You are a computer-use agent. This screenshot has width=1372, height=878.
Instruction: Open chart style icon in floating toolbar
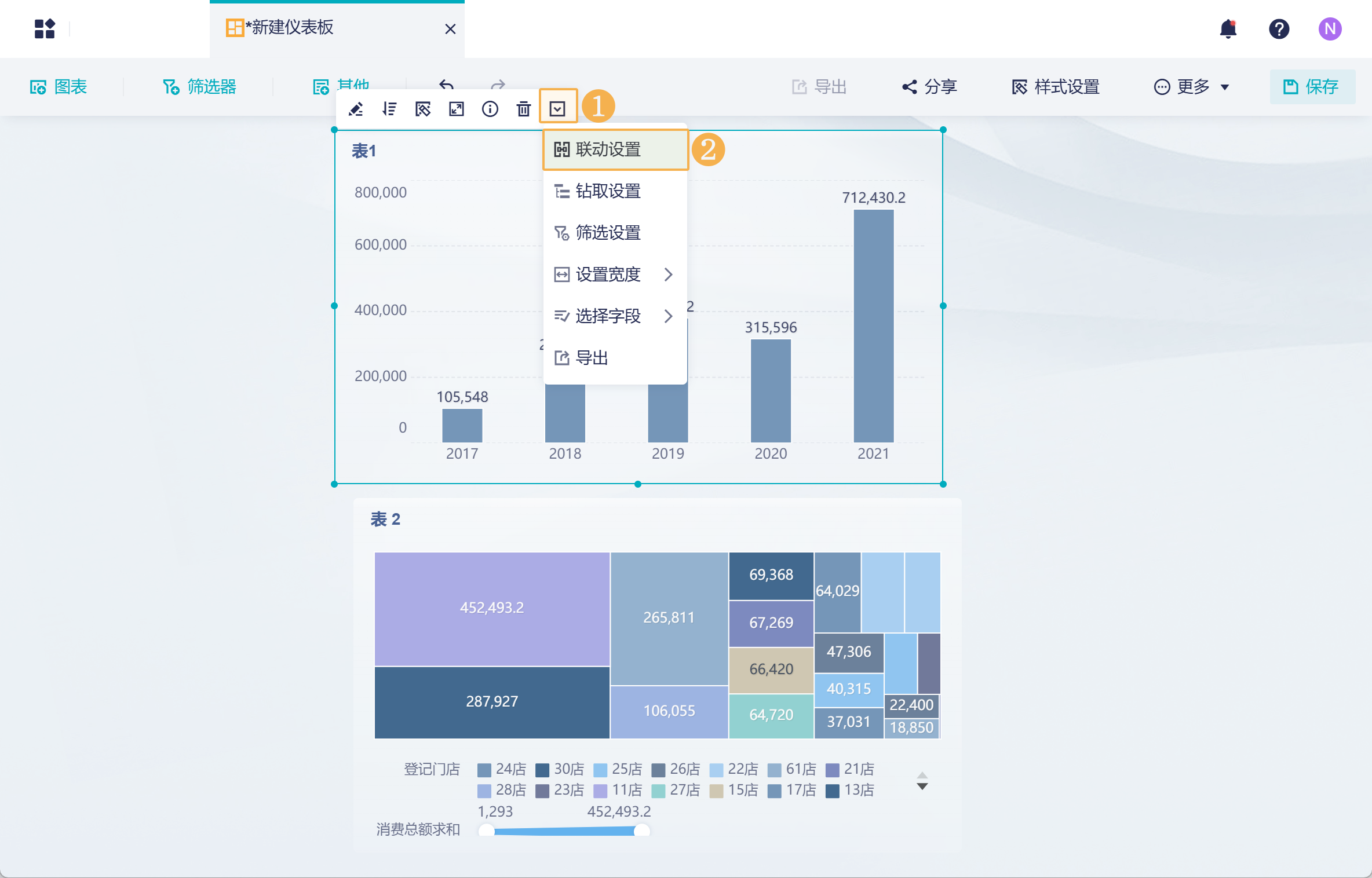[423, 109]
